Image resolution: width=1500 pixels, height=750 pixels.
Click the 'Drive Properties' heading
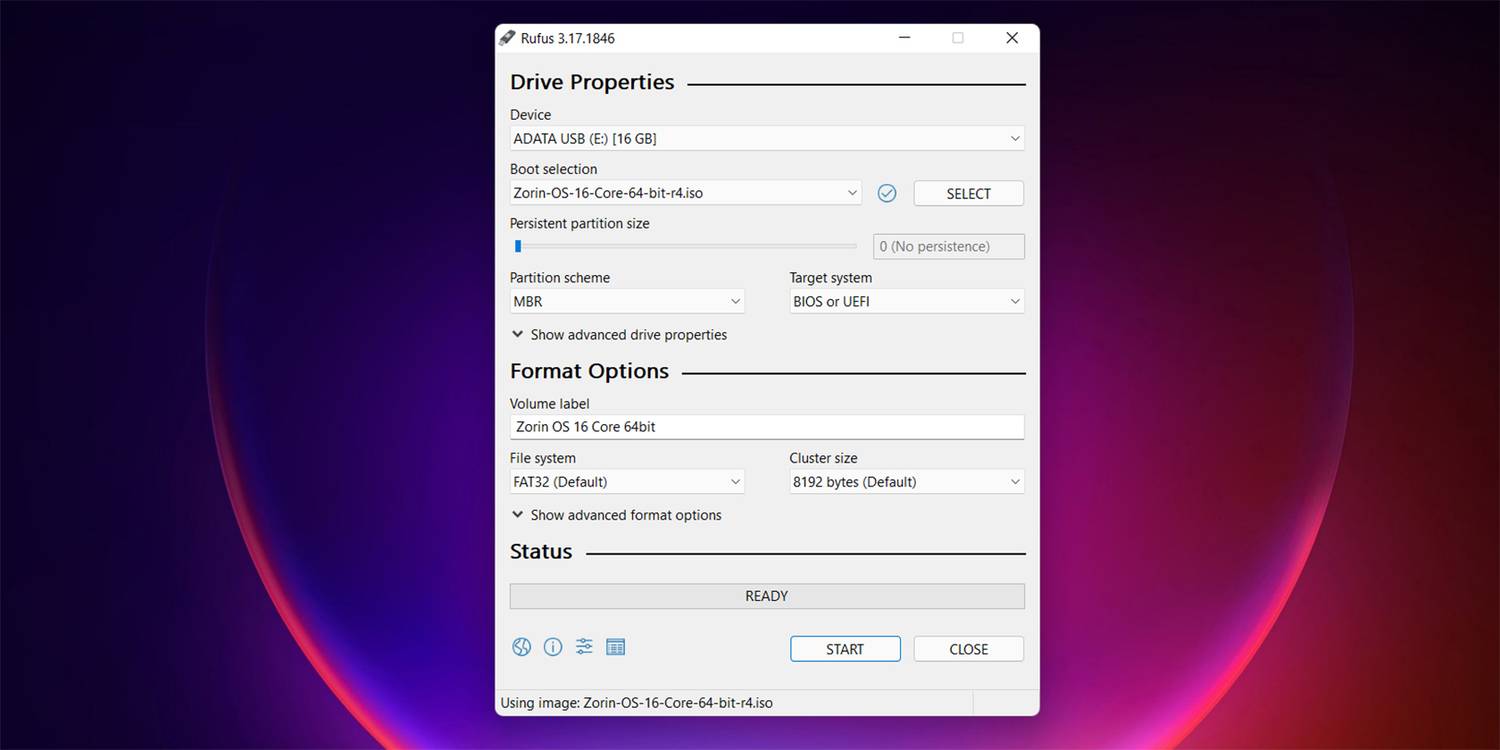click(x=592, y=83)
